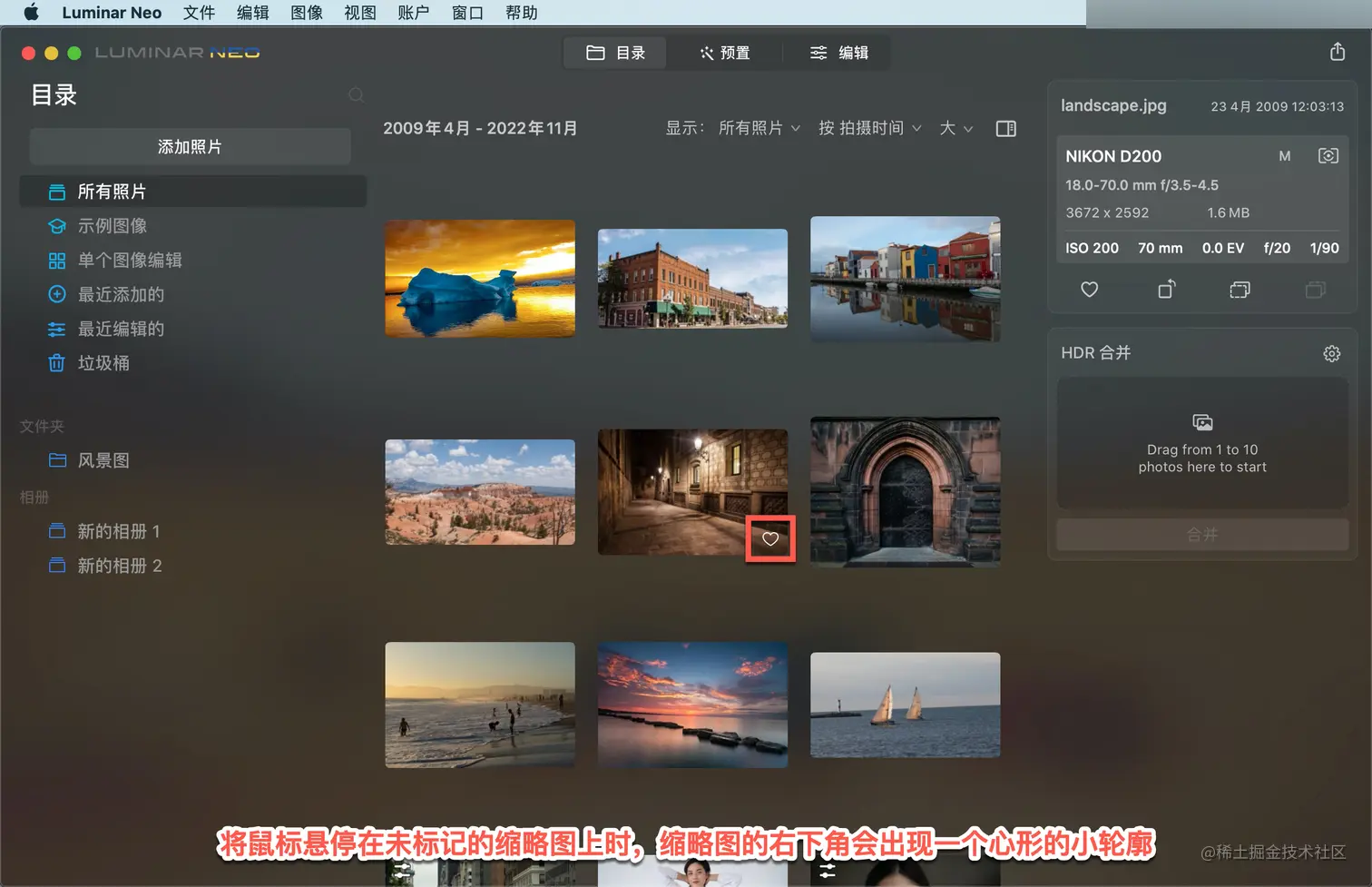Click the 示例图像 graduation cap icon

click(x=57, y=226)
